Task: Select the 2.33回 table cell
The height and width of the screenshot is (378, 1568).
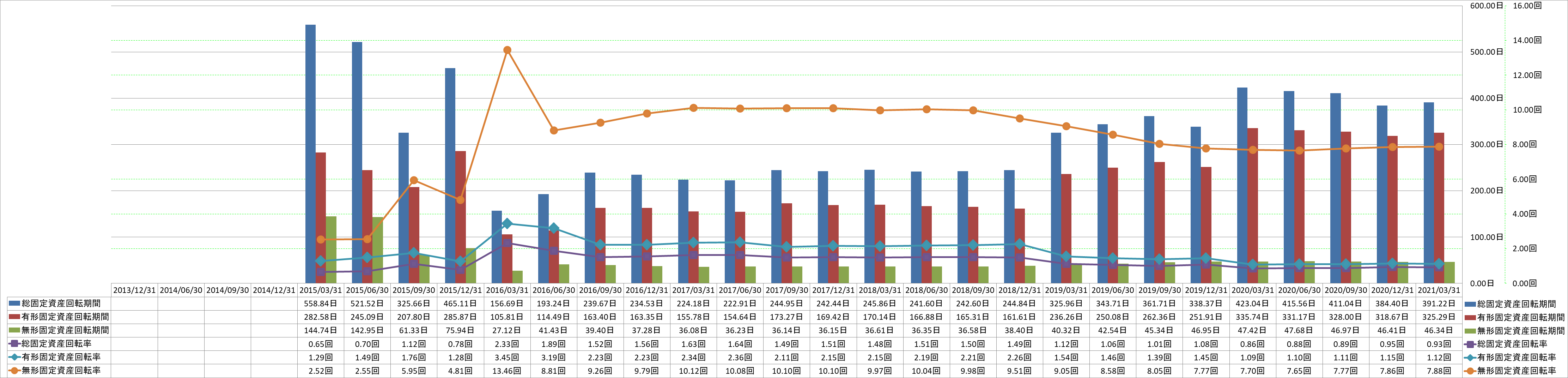Action: coord(507,344)
